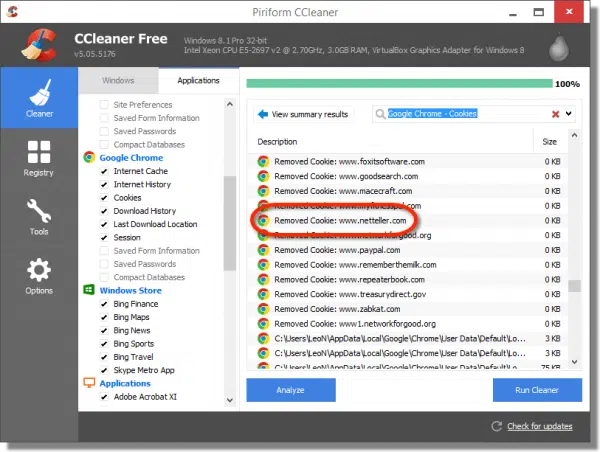The image size is (600, 452).
Task: Open the Registry section
Action: [x=39, y=158]
